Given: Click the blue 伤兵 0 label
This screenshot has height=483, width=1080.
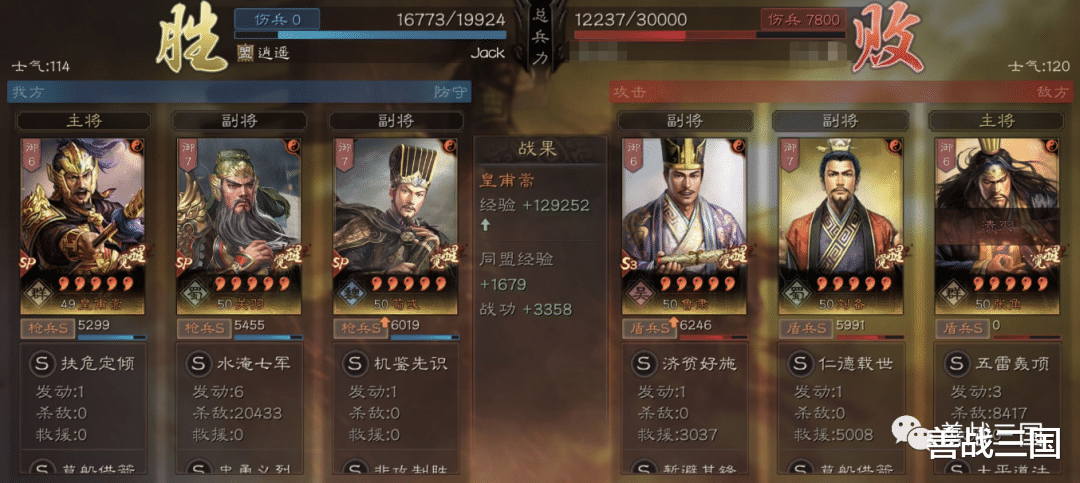Looking at the screenshot, I should (277, 19).
